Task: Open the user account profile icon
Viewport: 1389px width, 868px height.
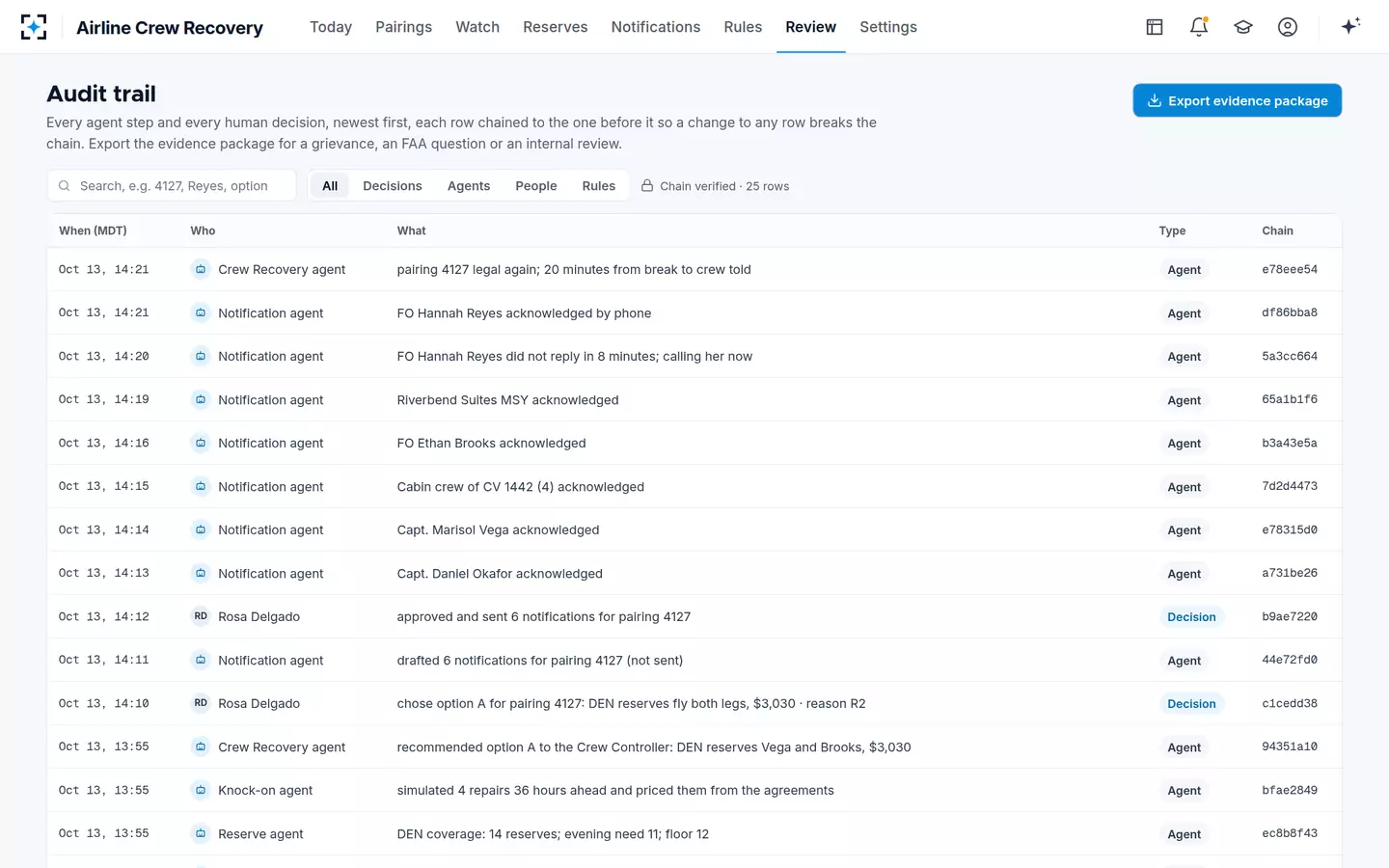Action: tap(1288, 27)
